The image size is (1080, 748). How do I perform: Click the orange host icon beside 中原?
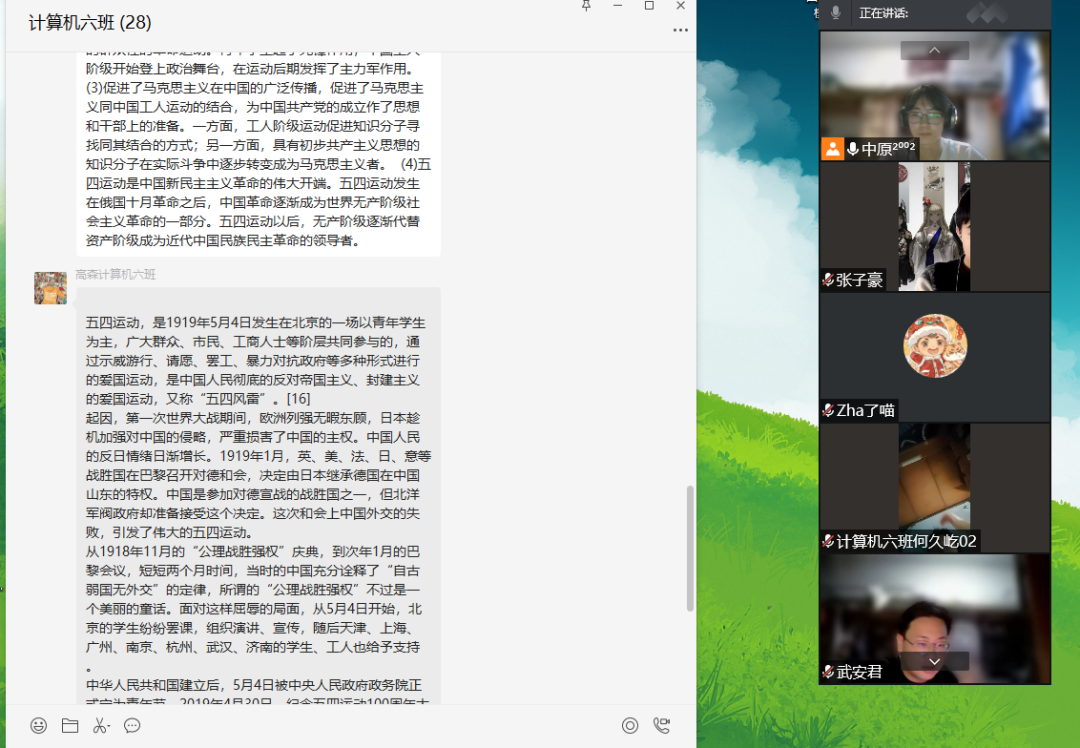pyautogui.click(x=832, y=149)
